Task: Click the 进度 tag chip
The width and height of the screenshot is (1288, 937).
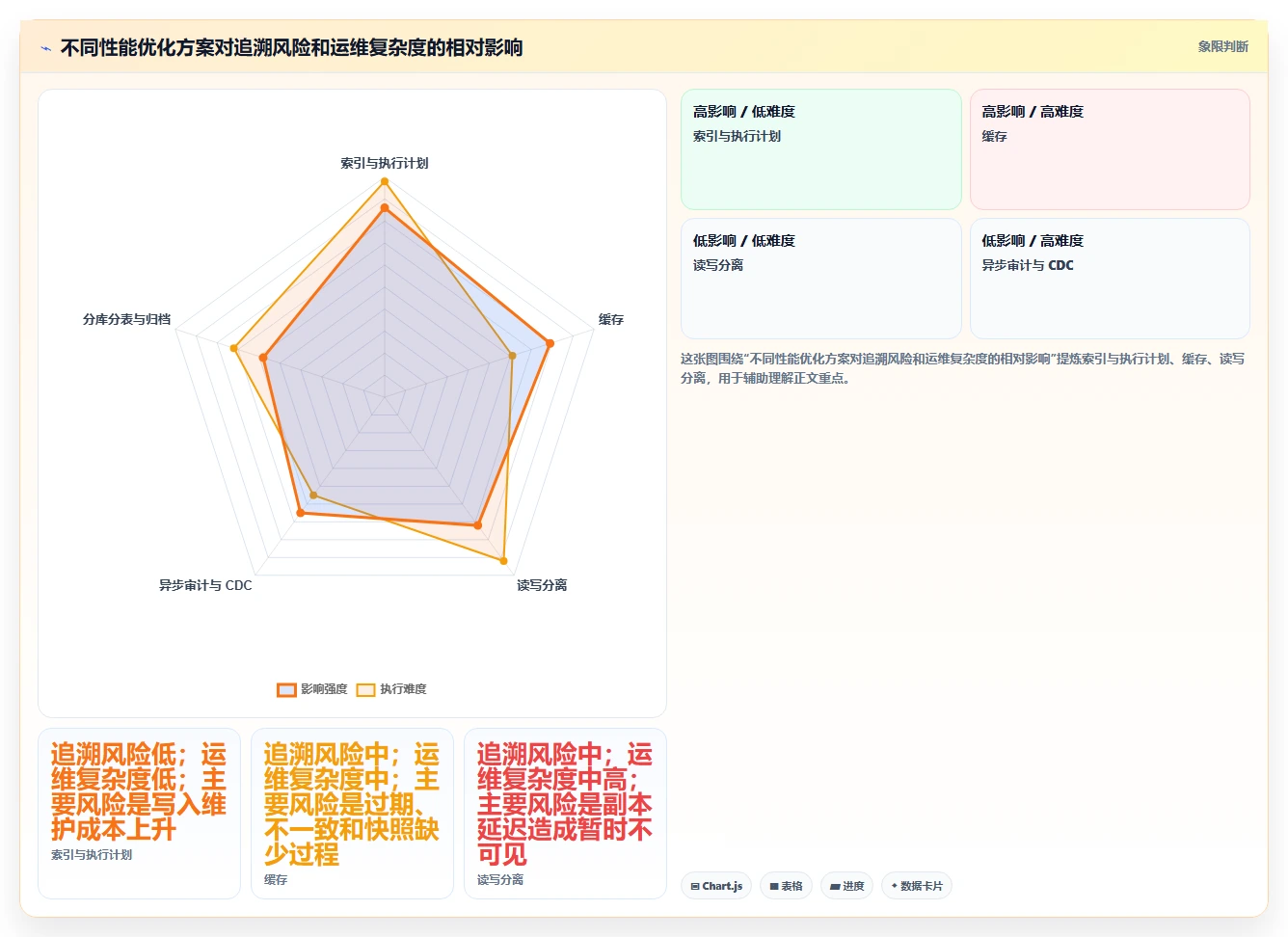Action: pyautogui.click(x=846, y=886)
